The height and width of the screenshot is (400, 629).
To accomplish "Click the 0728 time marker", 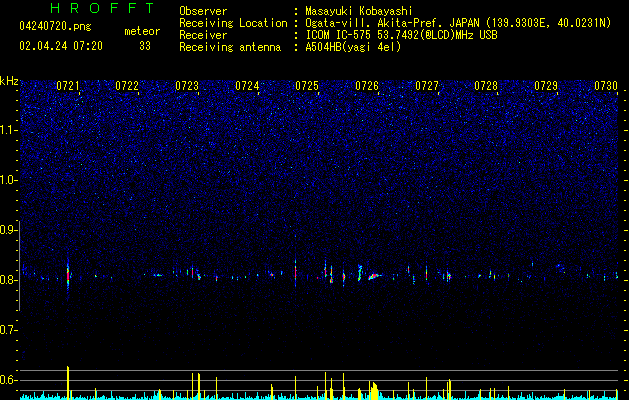I will click(x=486, y=86).
